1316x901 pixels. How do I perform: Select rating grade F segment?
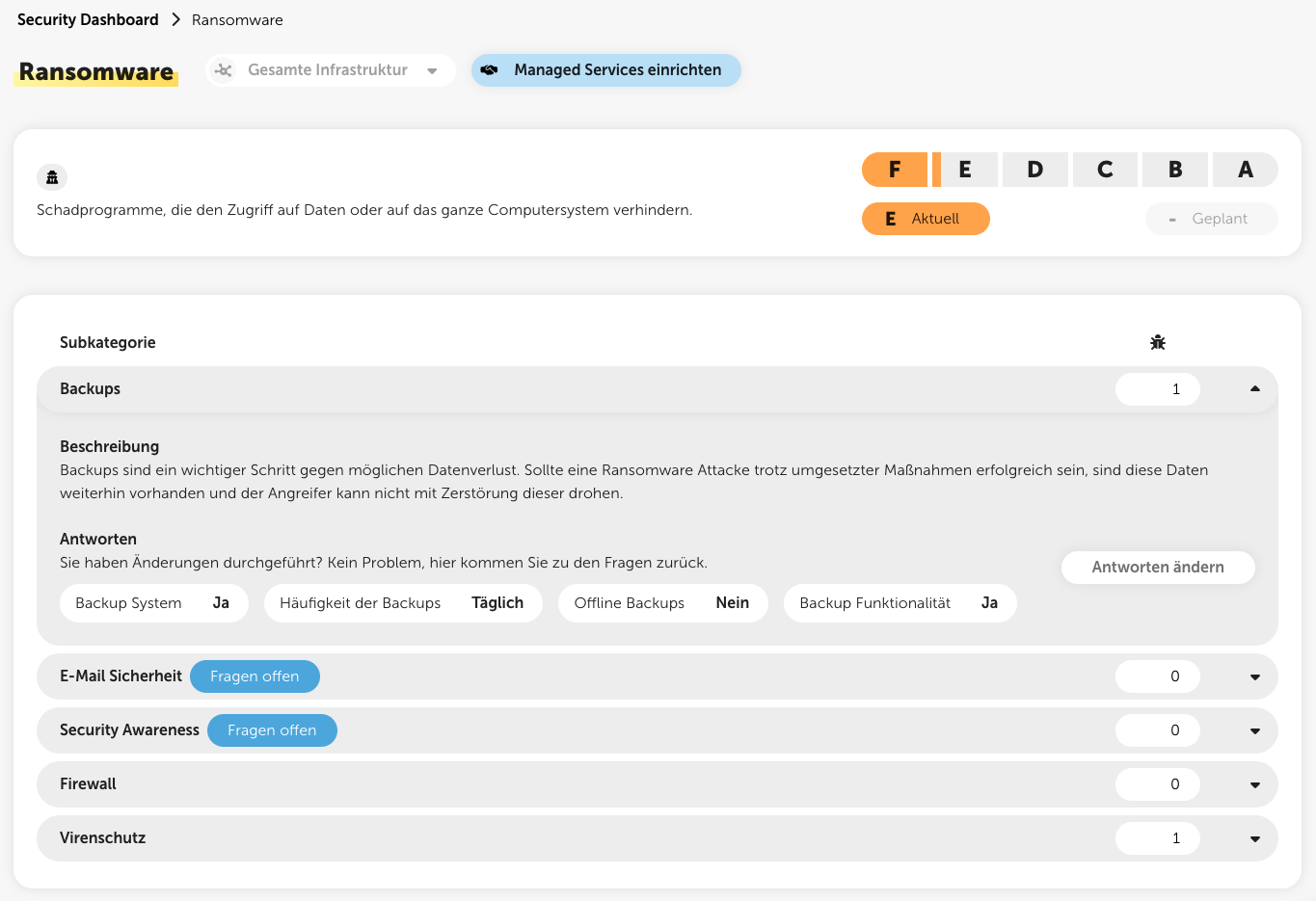(x=895, y=170)
